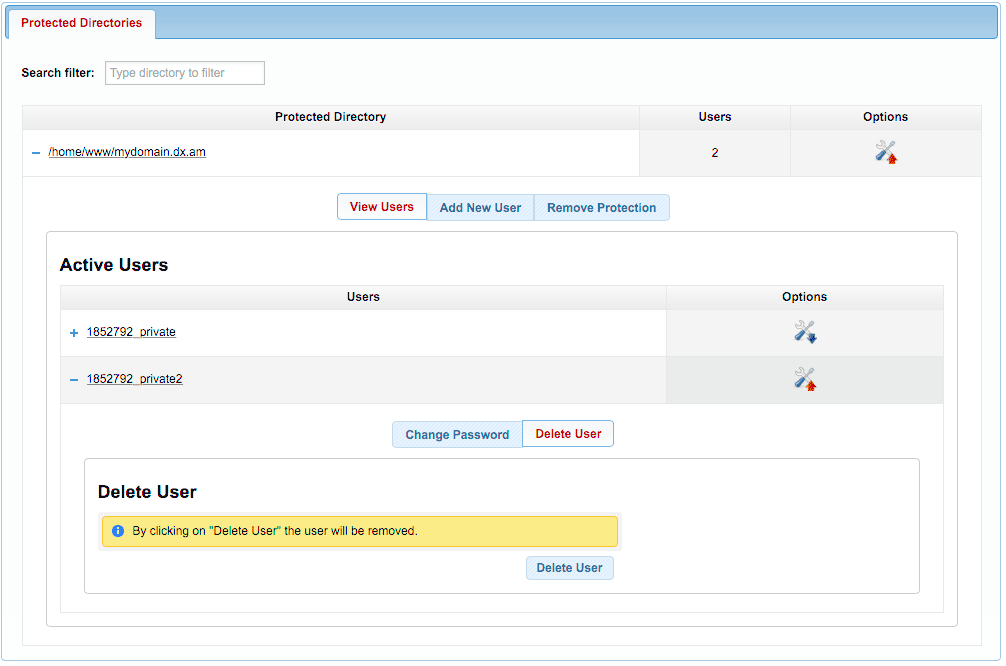Select the Delete User tab beside Change Password

coord(568,434)
